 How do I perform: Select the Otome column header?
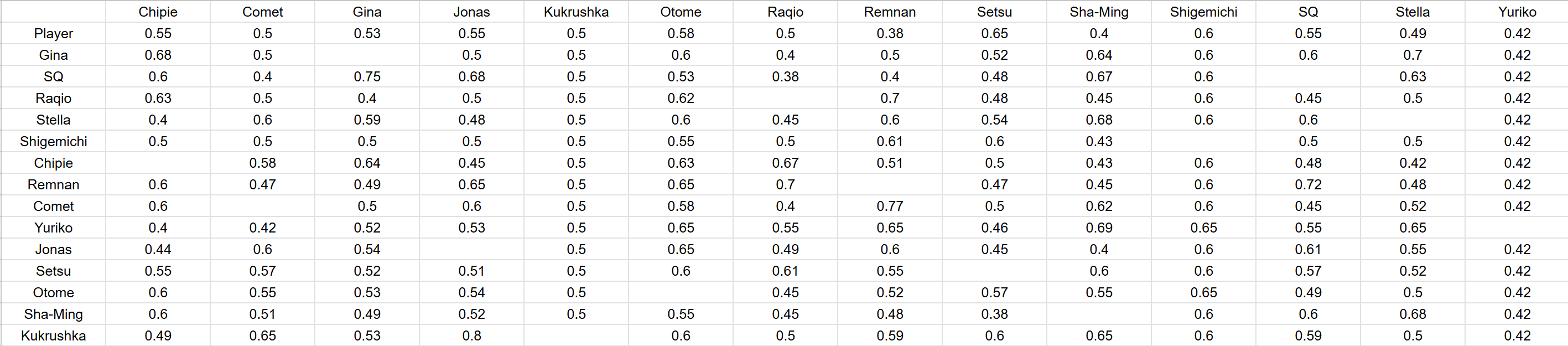coord(681,12)
